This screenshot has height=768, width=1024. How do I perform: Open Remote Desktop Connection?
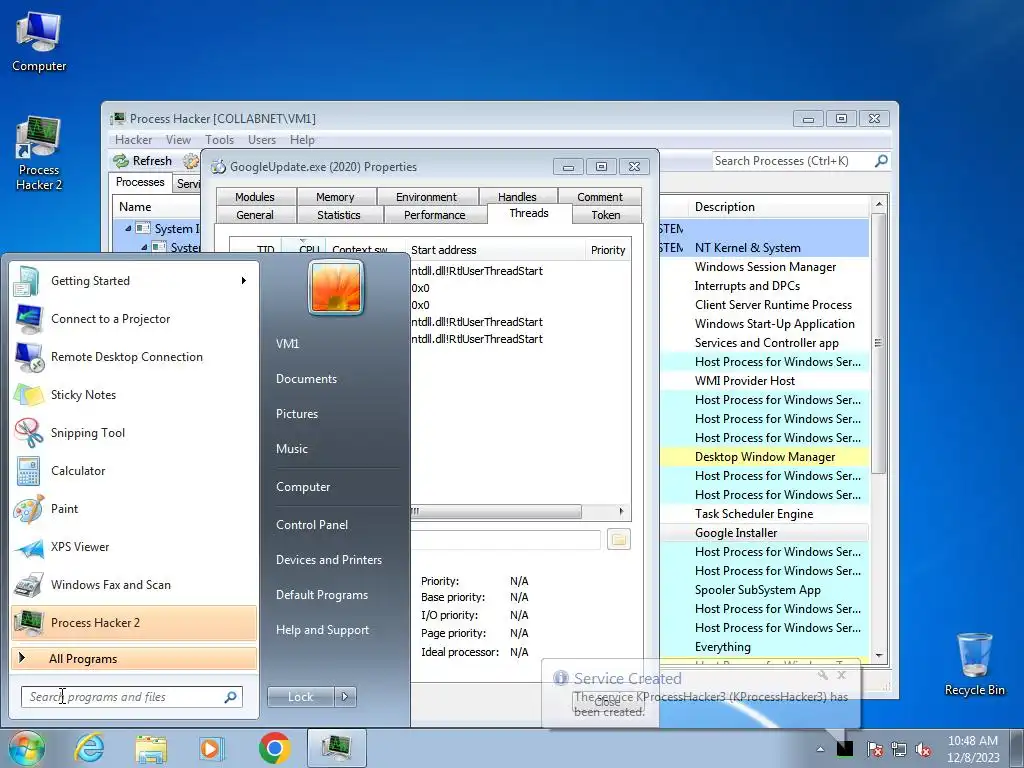pyautogui.click(x=134, y=357)
